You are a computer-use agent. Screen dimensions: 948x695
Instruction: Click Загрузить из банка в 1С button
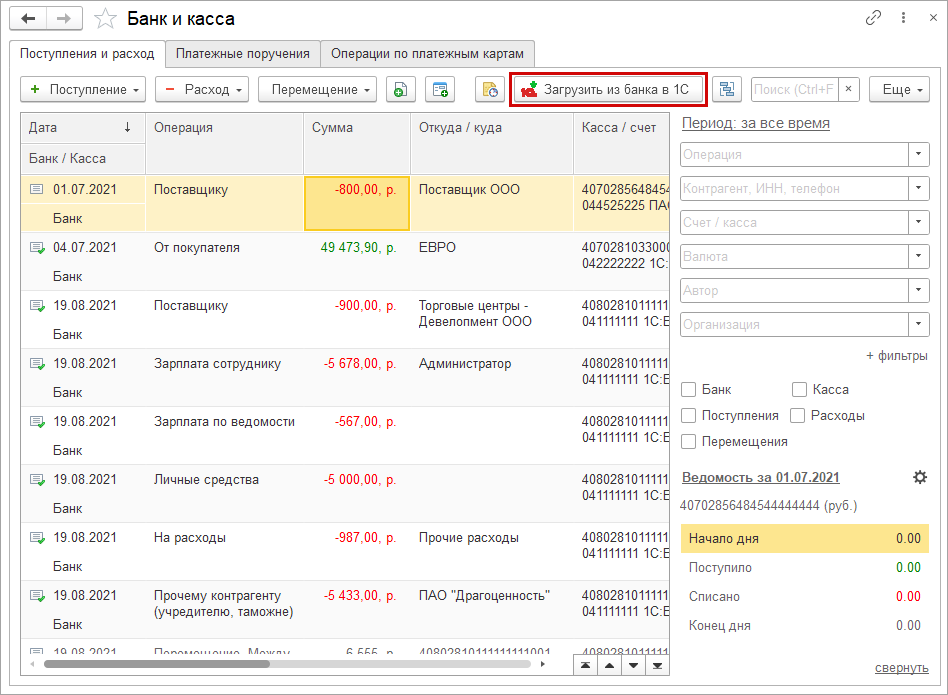pyautogui.click(x=608, y=90)
